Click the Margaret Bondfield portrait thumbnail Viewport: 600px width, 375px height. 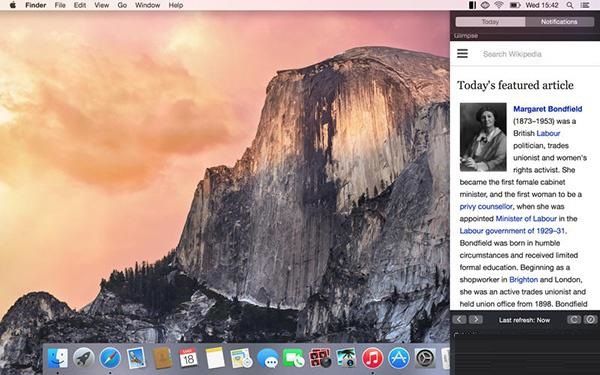483,137
